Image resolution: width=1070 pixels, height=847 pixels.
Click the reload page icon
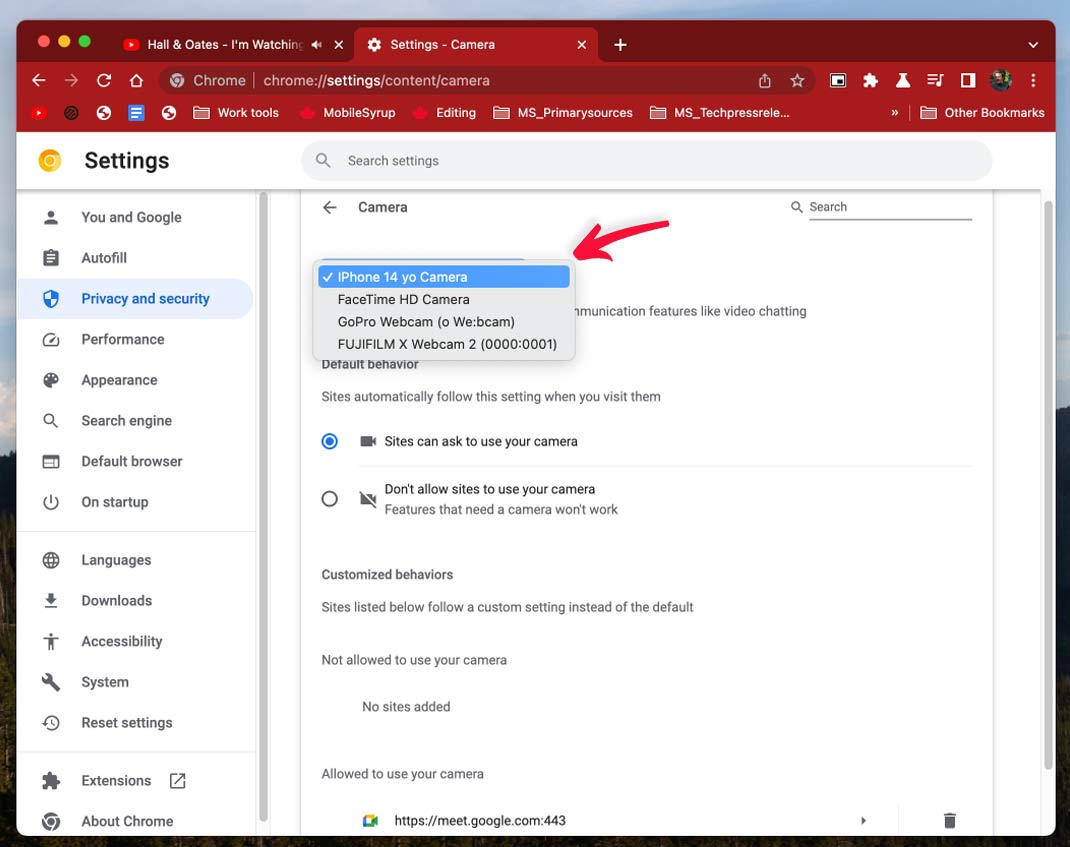(x=104, y=81)
